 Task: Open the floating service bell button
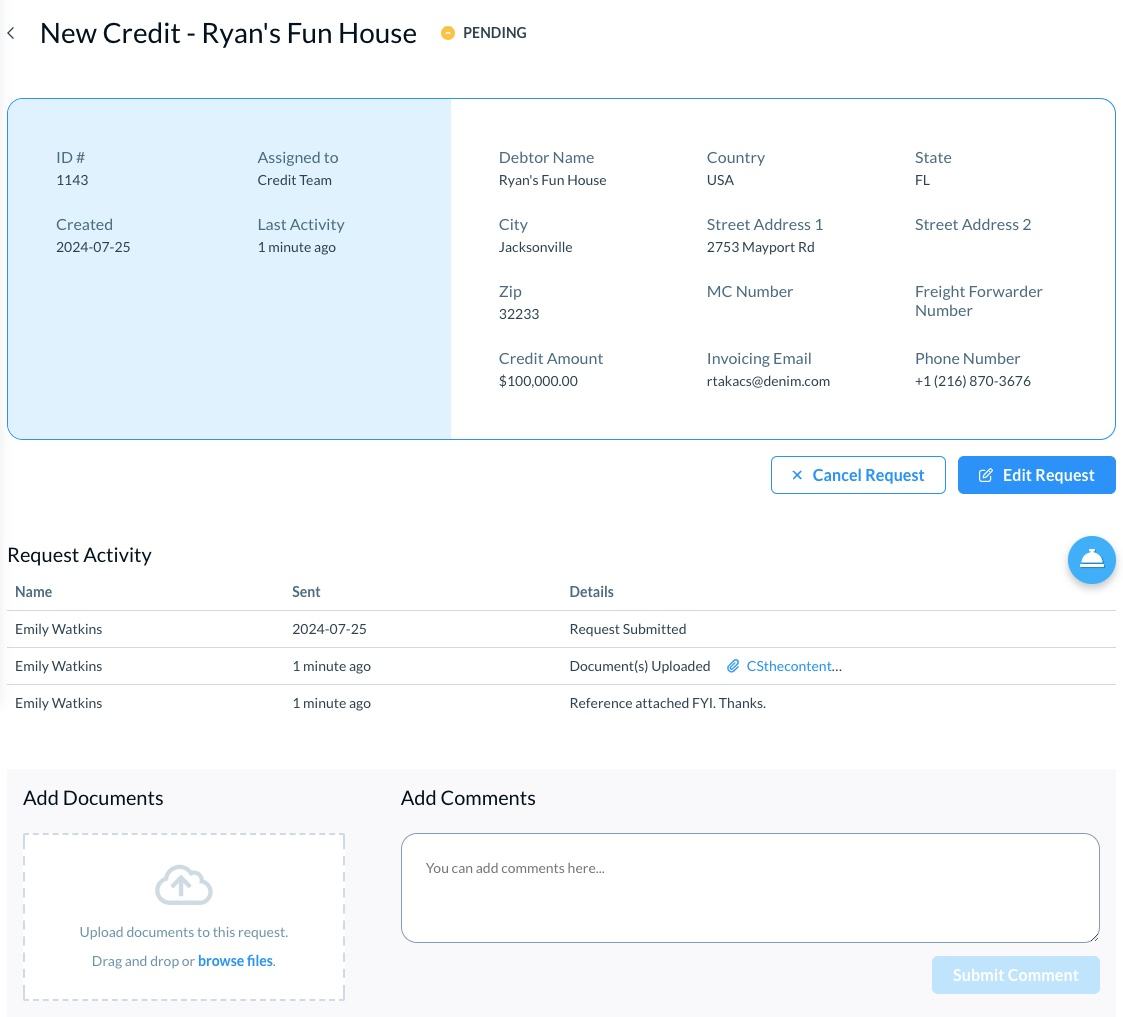[1091, 560]
